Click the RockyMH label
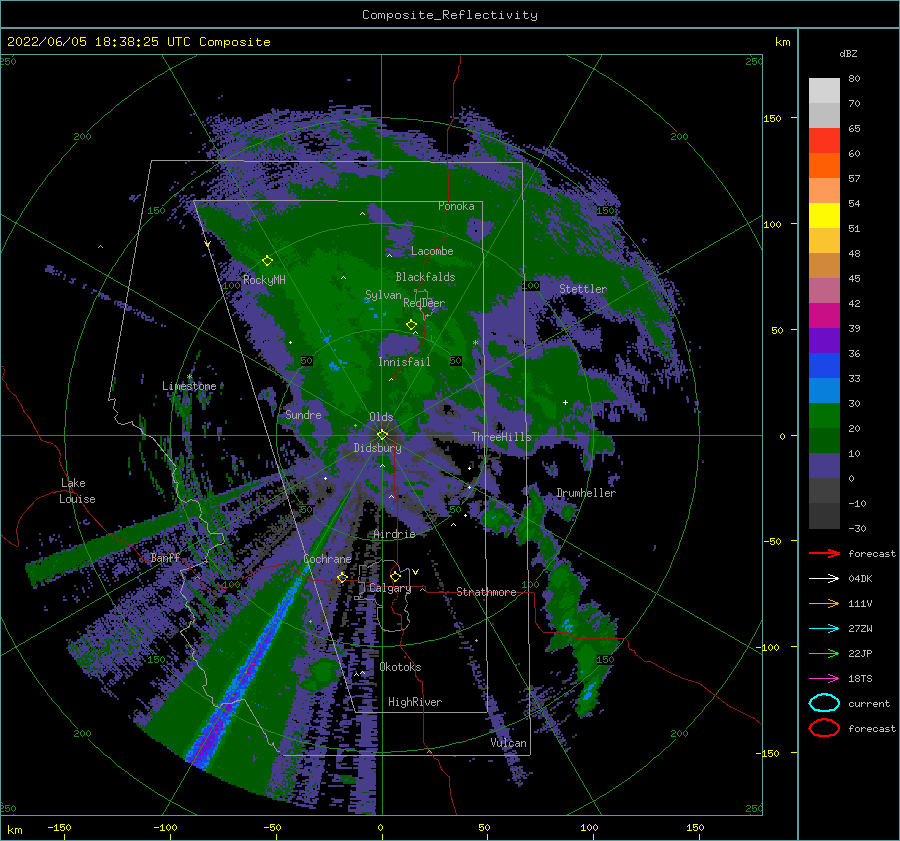Screen dimensions: 900x841 [x=264, y=280]
